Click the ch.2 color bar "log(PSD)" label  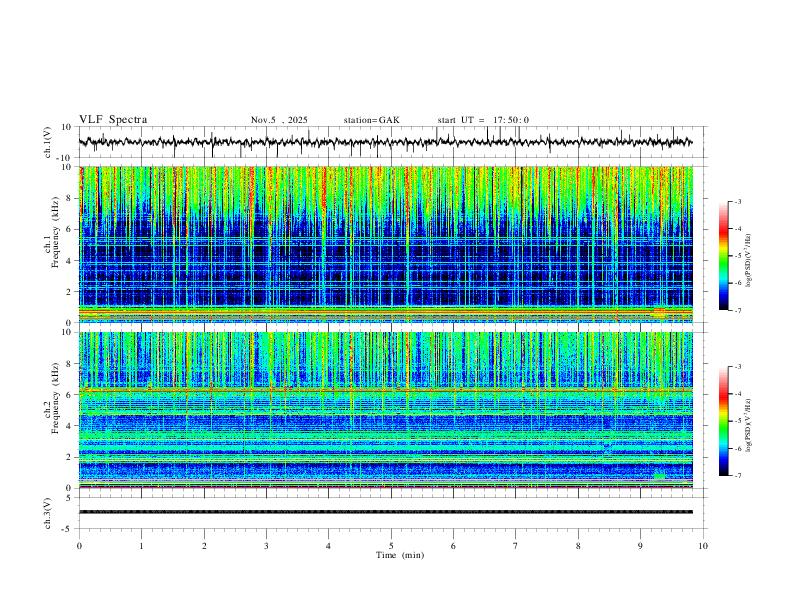pyautogui.click(x=749, y=425)
